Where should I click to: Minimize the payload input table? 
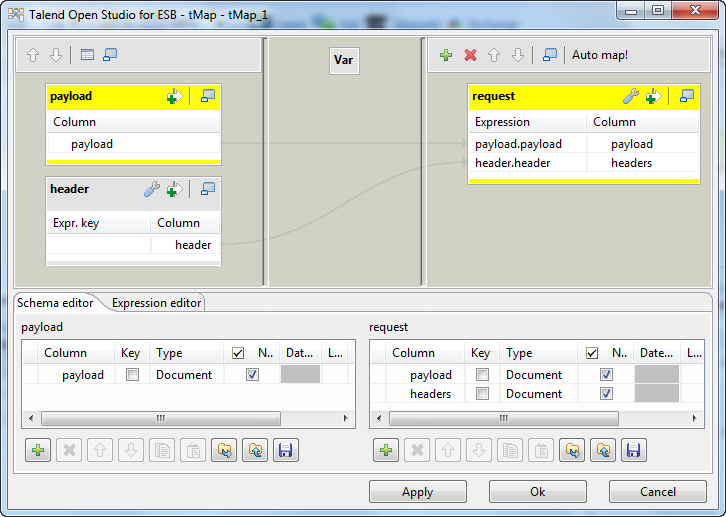[208, 96]
